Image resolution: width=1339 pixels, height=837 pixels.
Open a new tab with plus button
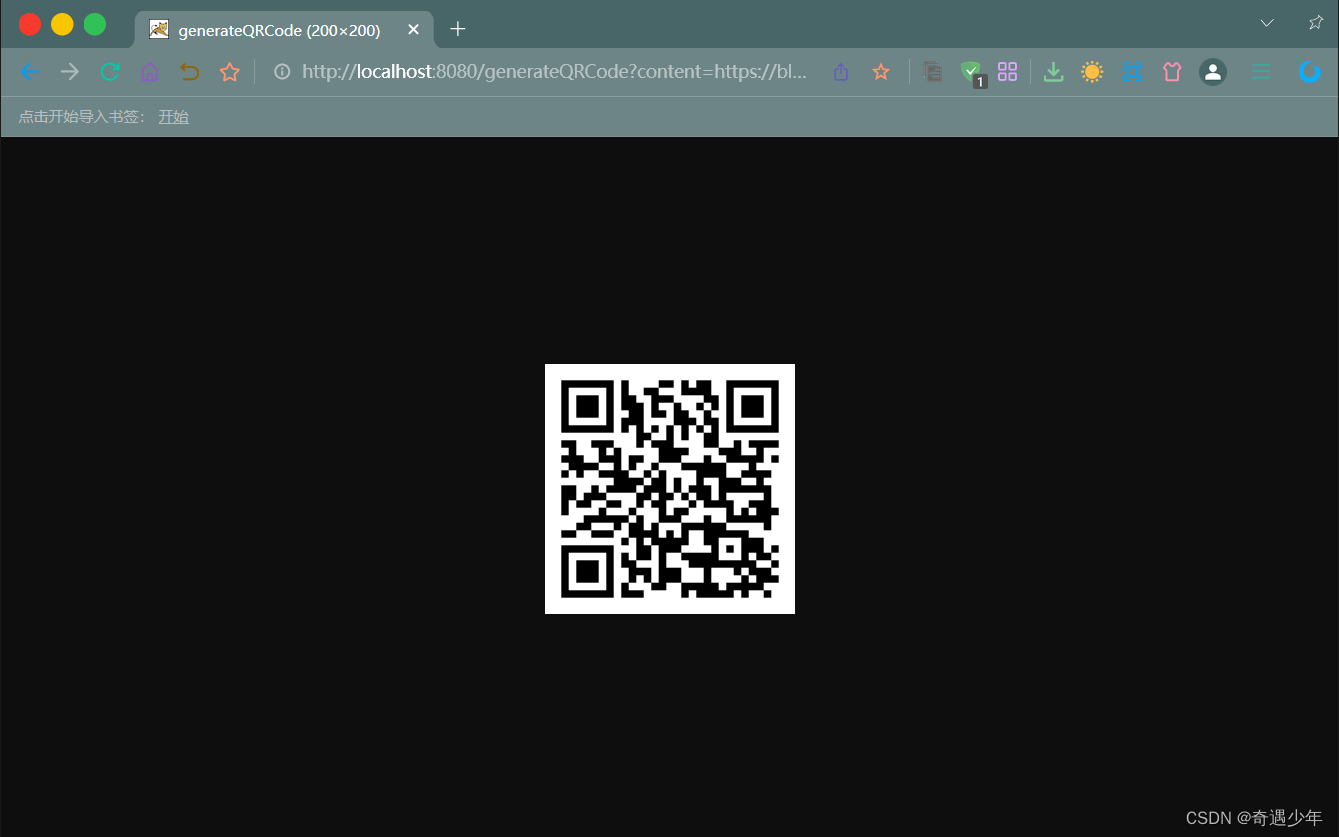pos(458,29)
